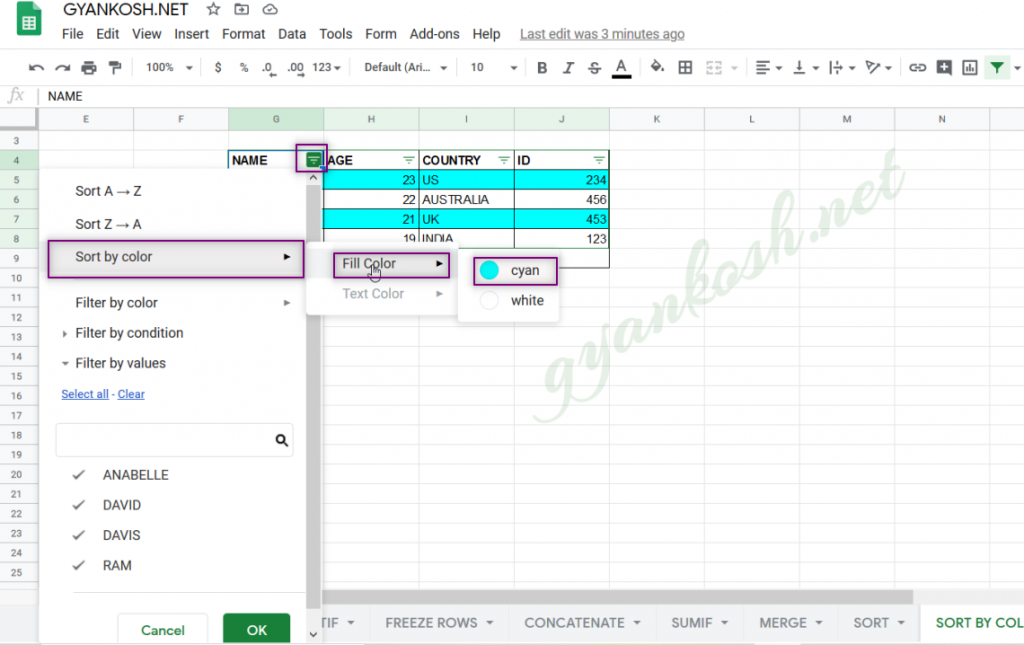
Task: Click the Select all link
Action: click(x=85, y=393)
